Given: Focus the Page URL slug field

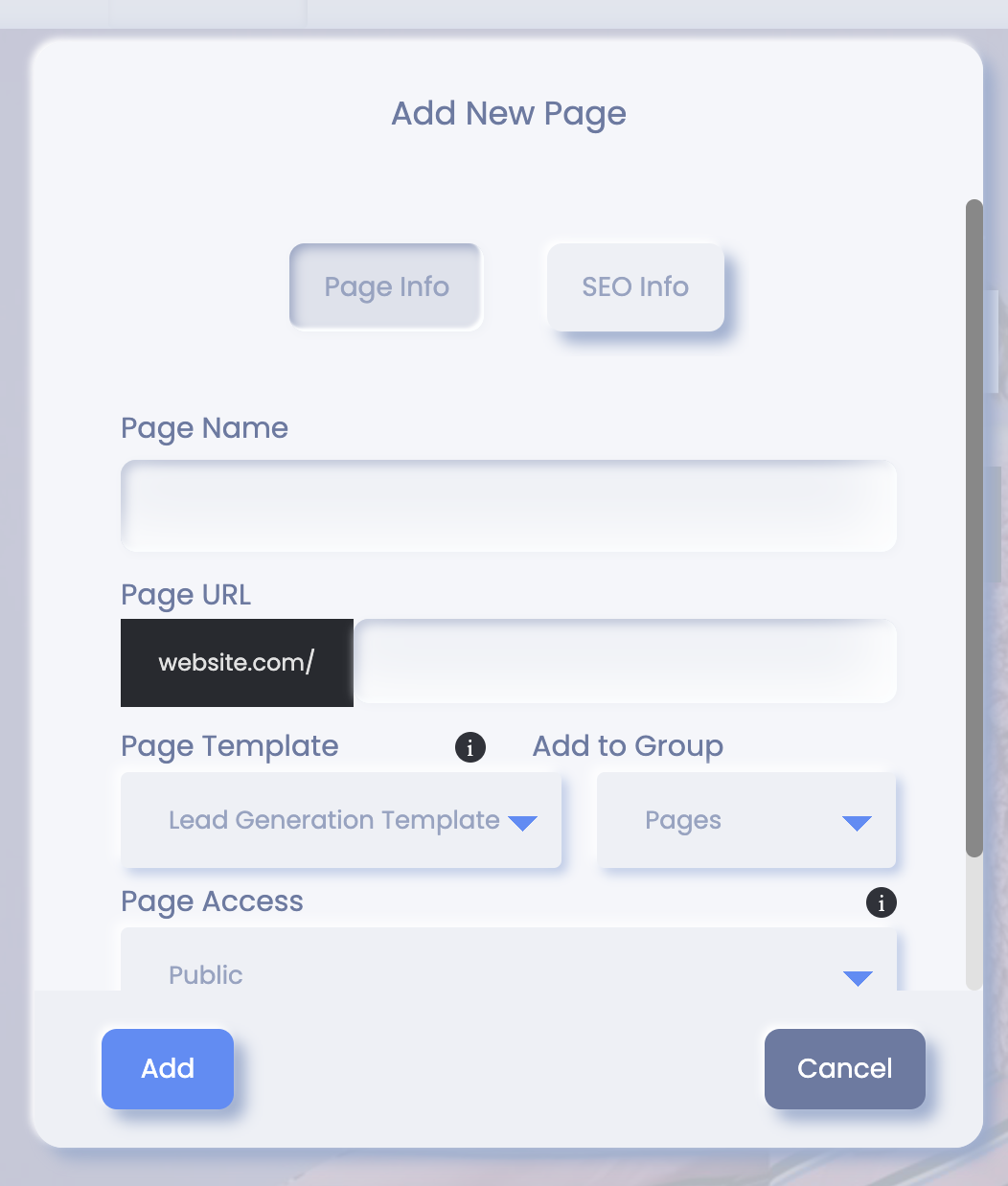Looking at the screenshot, I should (625, 662).
